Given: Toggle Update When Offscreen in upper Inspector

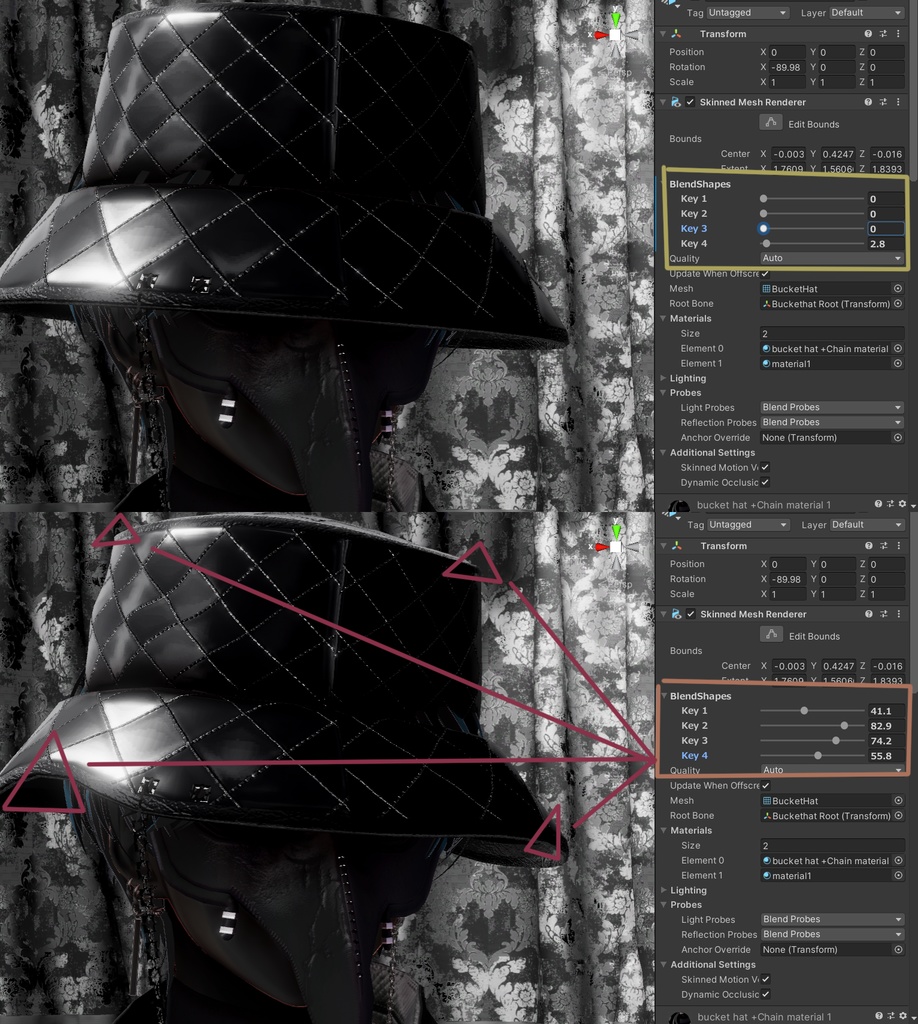Looking at the screenshot, I should coord(765,274).
